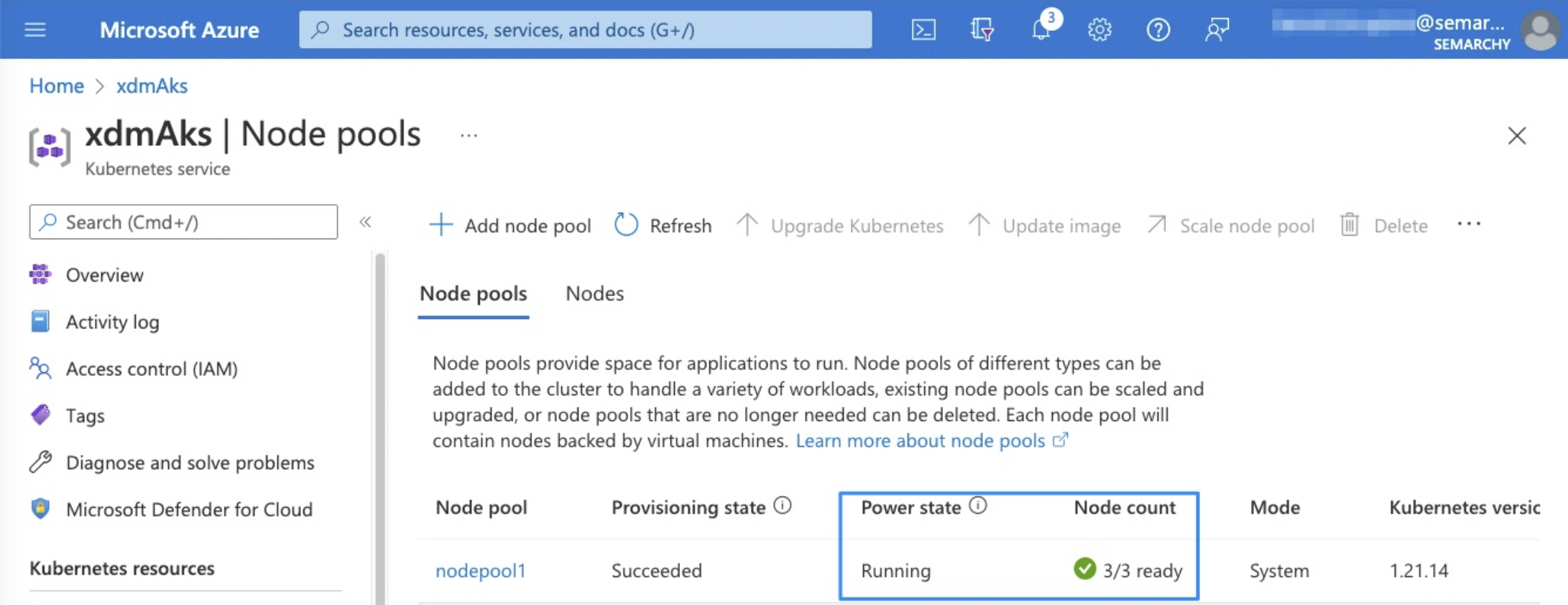Click the Kubernetes version column header
This screenshot has height=605, width=1568.
[1465, 507]
